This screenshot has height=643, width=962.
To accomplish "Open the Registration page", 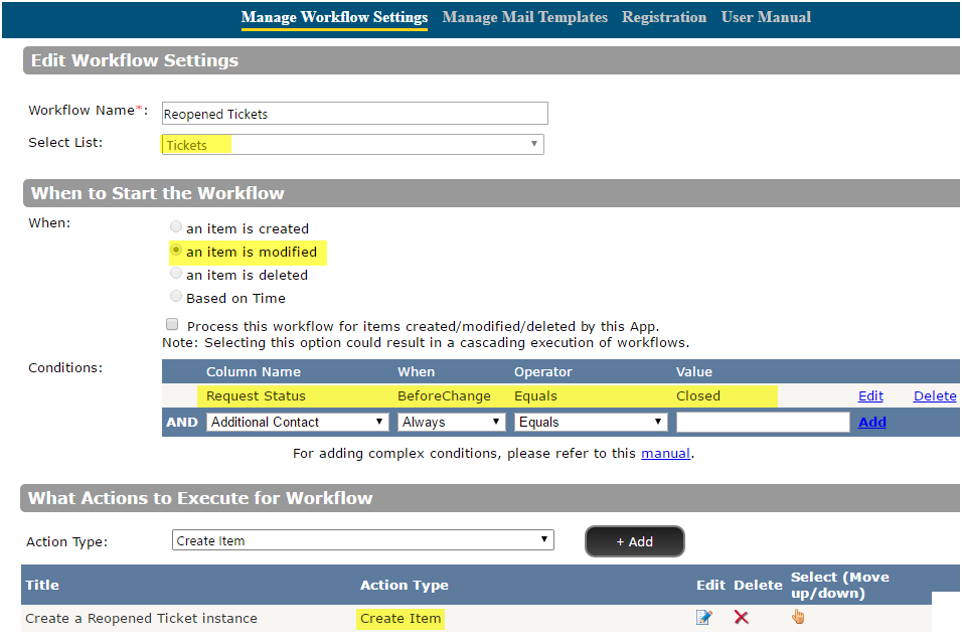I will 664,17.
